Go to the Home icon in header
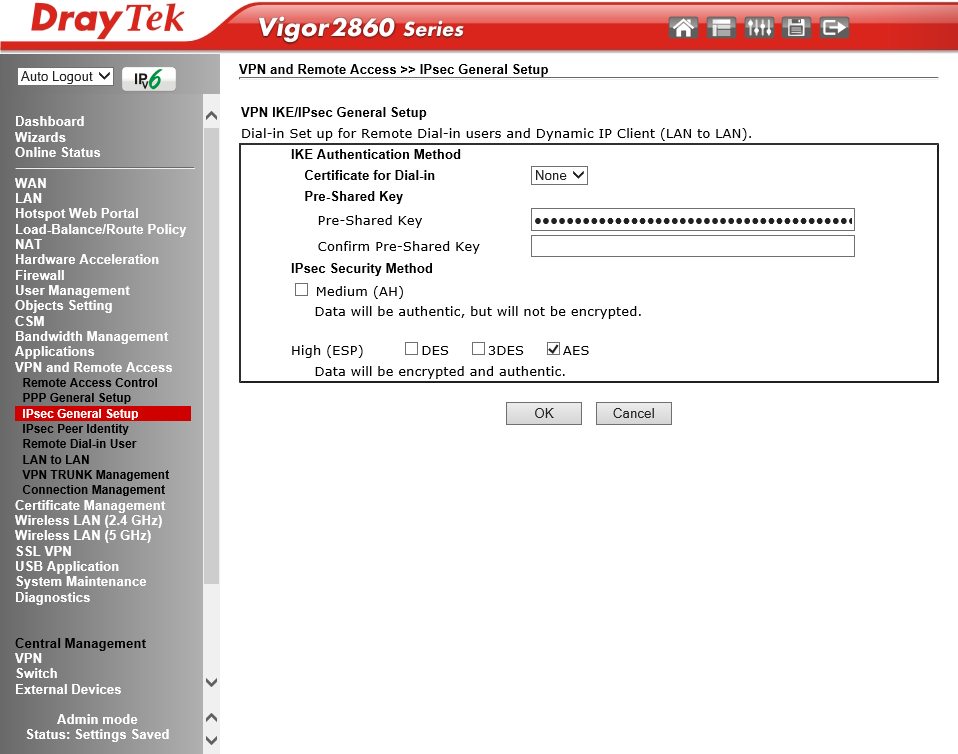The height and width of the screenshot is (754, 958). (x=683, y=27)
